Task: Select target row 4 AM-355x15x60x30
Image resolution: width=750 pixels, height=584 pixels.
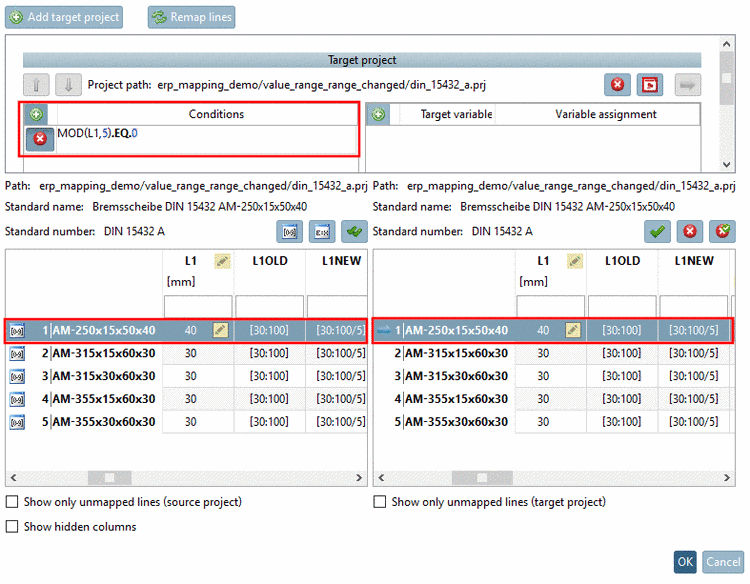Action: click(553, 399)
